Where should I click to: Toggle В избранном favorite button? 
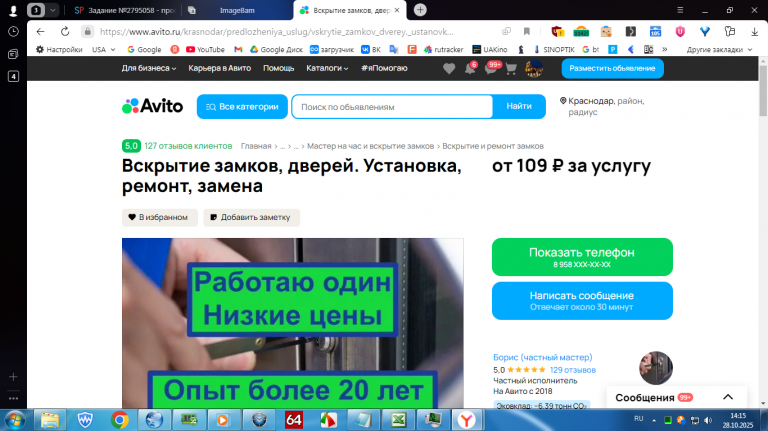pos(159,217)
